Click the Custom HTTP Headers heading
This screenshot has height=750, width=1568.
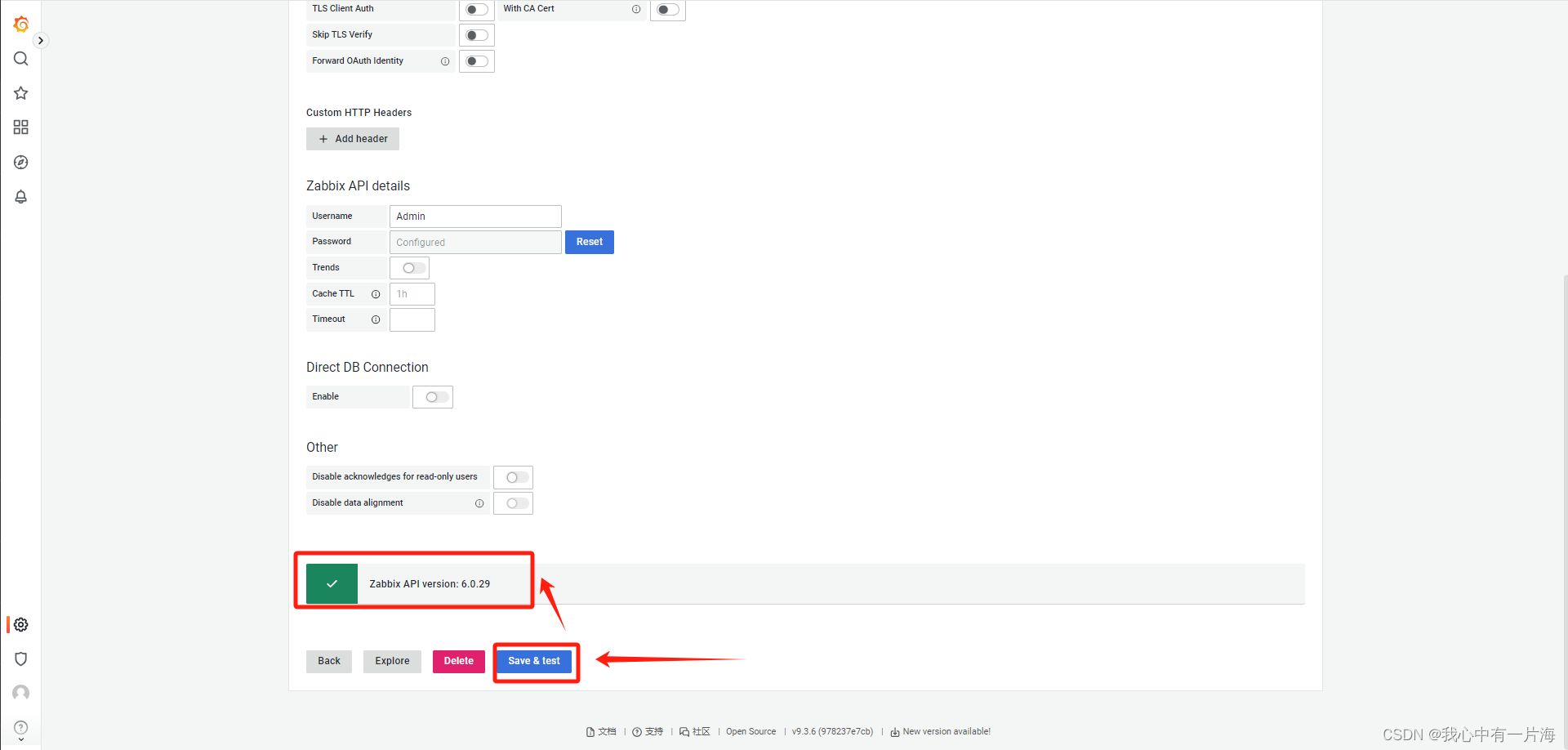tap(359, 113)
